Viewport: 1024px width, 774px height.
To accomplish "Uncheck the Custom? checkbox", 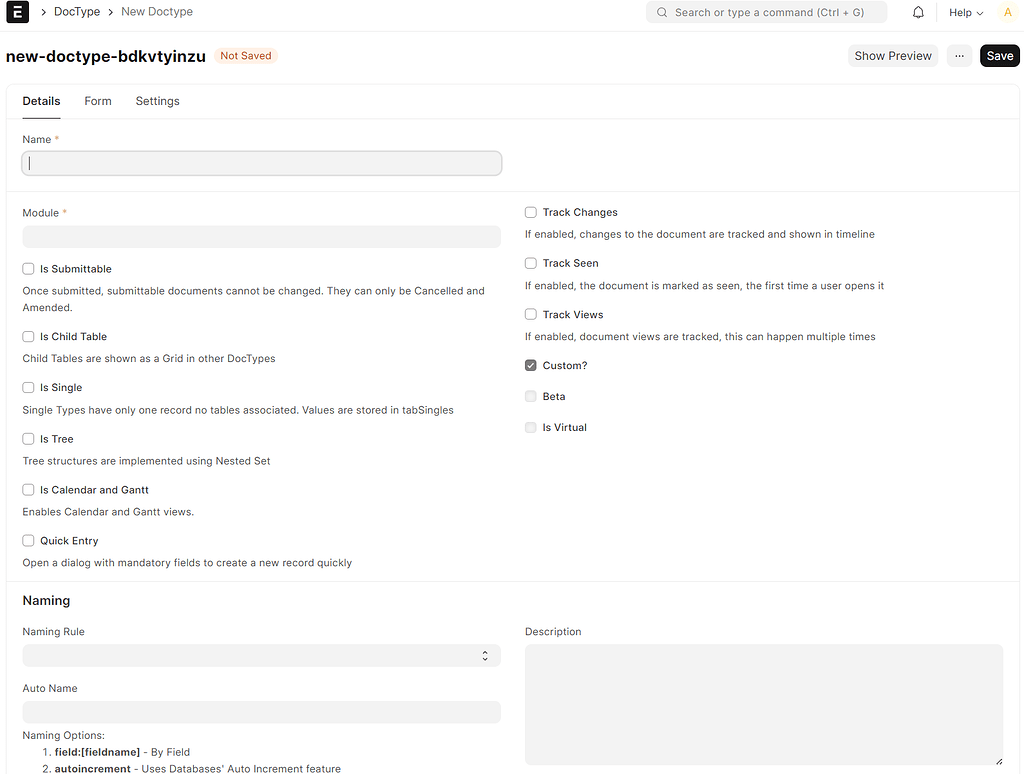I will [x=531, y=365].
